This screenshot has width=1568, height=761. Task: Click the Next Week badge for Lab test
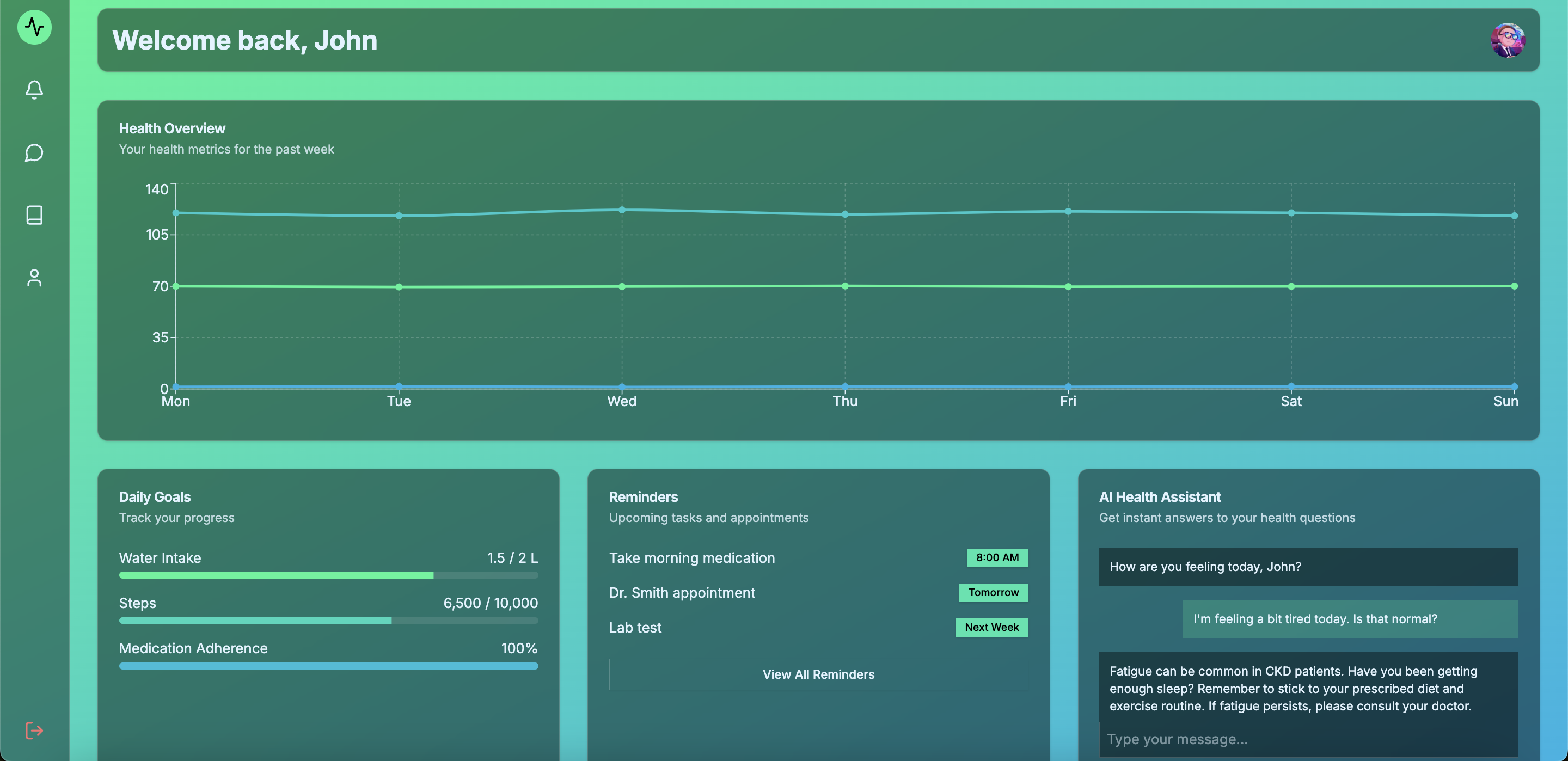point(991,627)
